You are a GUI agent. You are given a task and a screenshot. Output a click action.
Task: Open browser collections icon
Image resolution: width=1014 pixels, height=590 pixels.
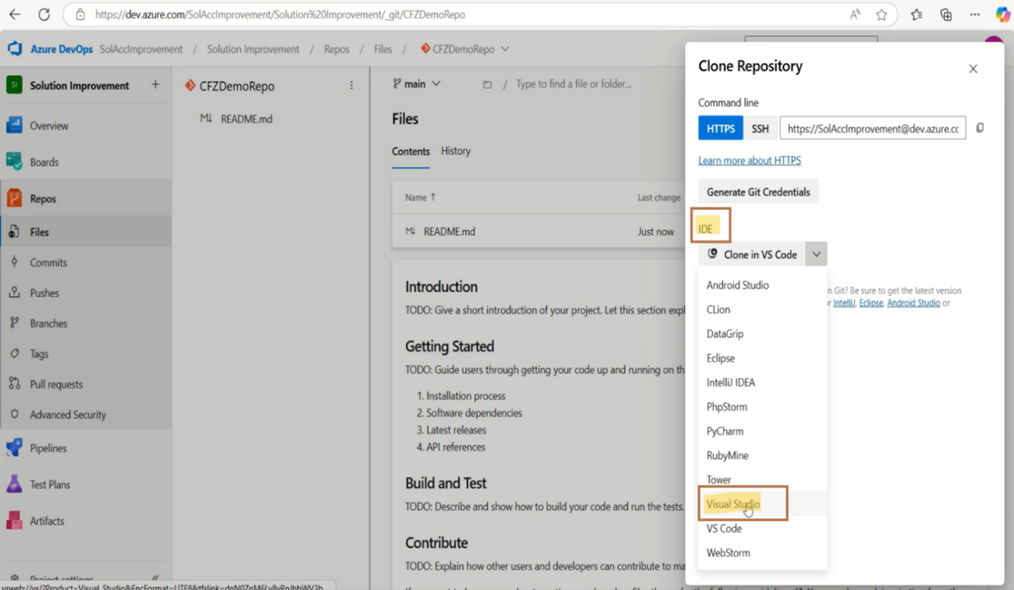tap(946, 14)
